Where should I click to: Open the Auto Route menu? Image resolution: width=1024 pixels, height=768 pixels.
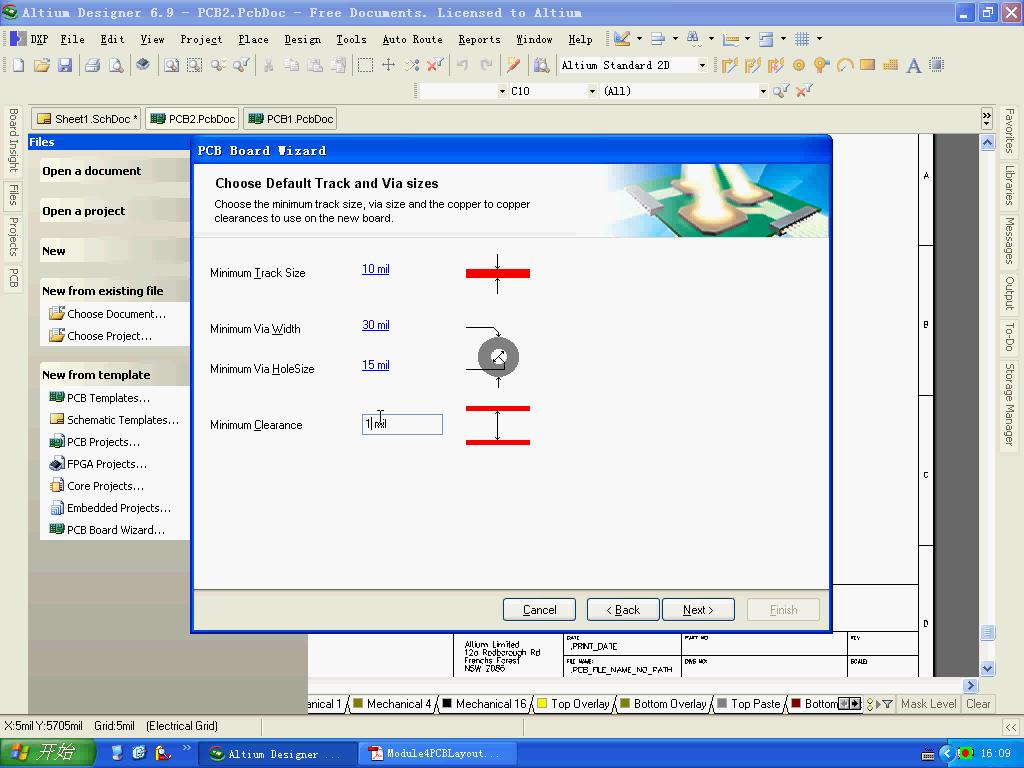(412, 39)
